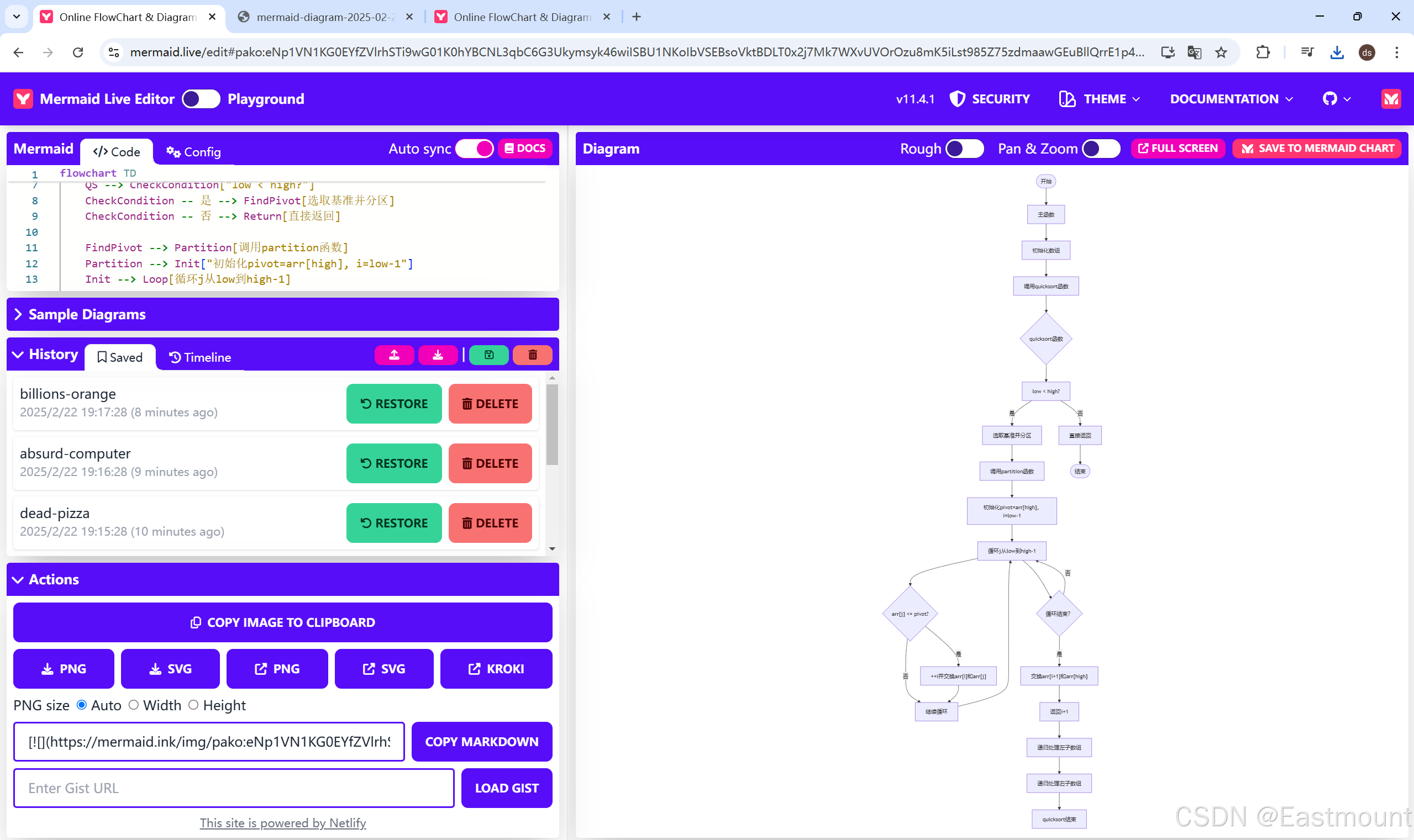Click the Security shield icon
Viewport: 1414px width, 840px height.
pos(956,99)
